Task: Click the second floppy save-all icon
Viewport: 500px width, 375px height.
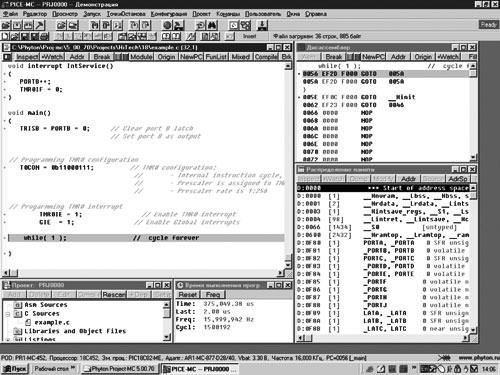Action: click(35, 36)
